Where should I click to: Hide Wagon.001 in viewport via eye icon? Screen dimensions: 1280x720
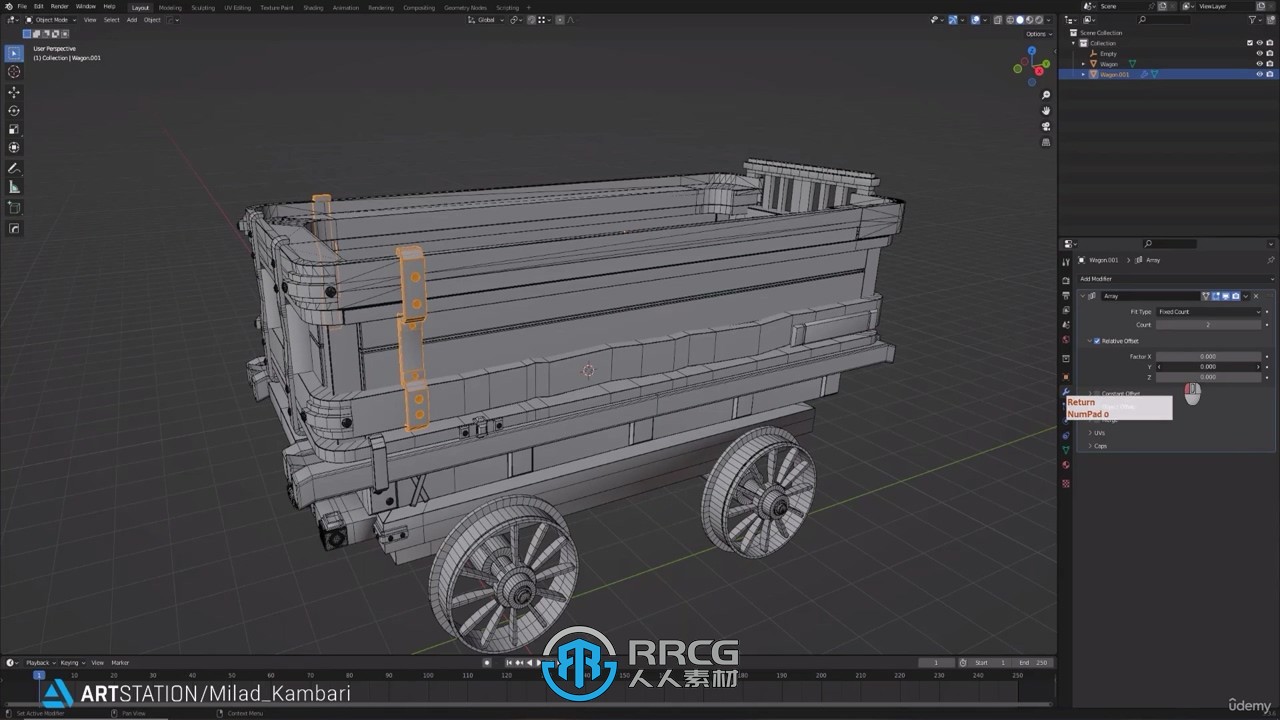tap(1259, 74)
